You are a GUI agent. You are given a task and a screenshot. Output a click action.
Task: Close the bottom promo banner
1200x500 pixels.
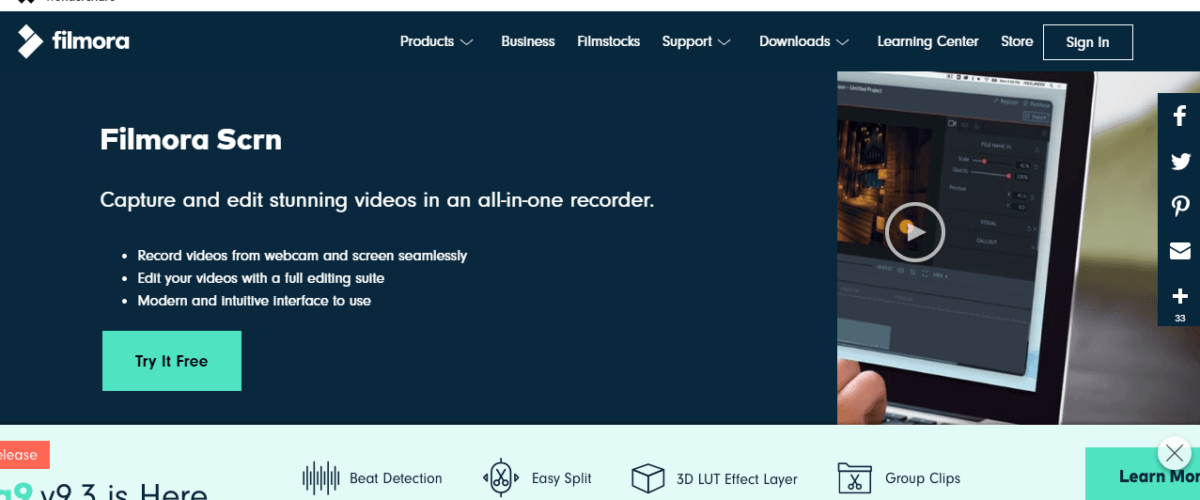point(1175,451)
